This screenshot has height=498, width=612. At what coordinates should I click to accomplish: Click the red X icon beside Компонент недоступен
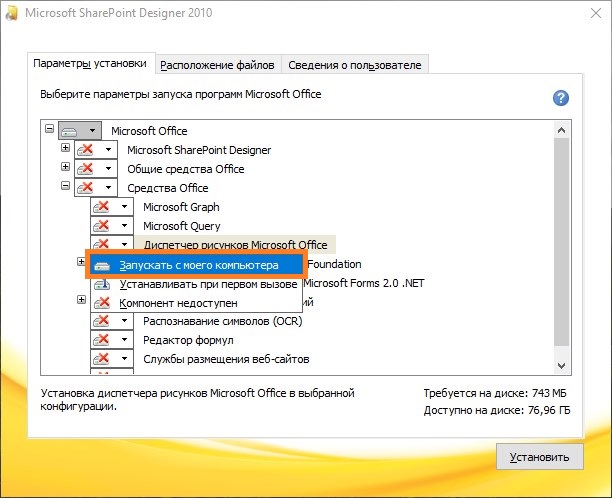coord(102,303)
